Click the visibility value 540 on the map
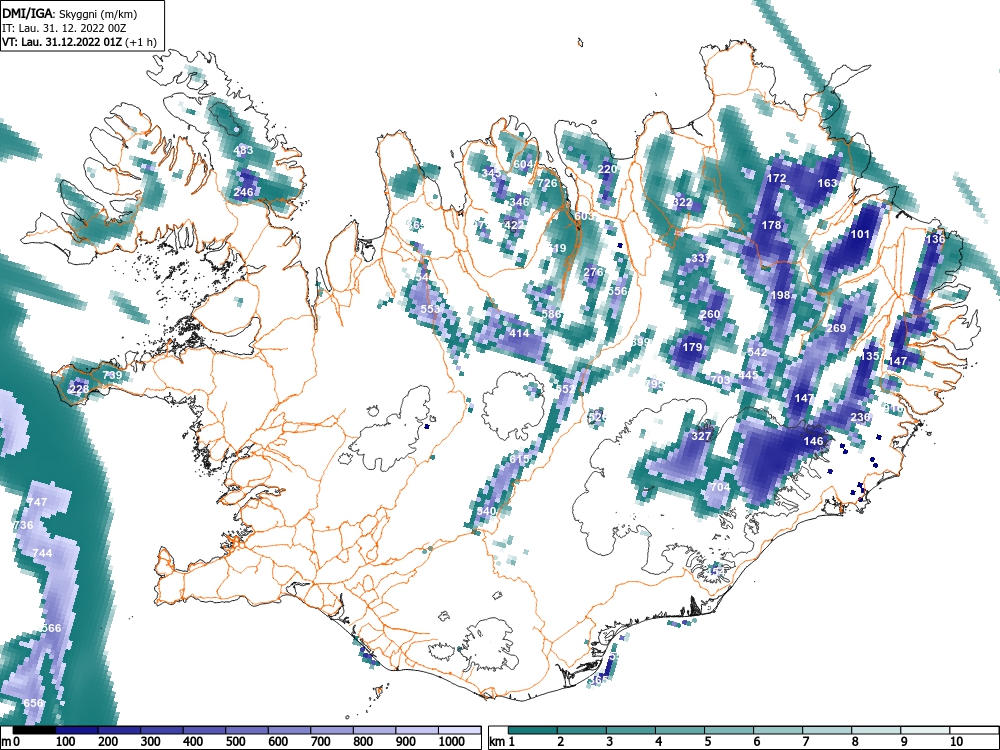This screenshot has height=750, width=1000. pos(486,511)
